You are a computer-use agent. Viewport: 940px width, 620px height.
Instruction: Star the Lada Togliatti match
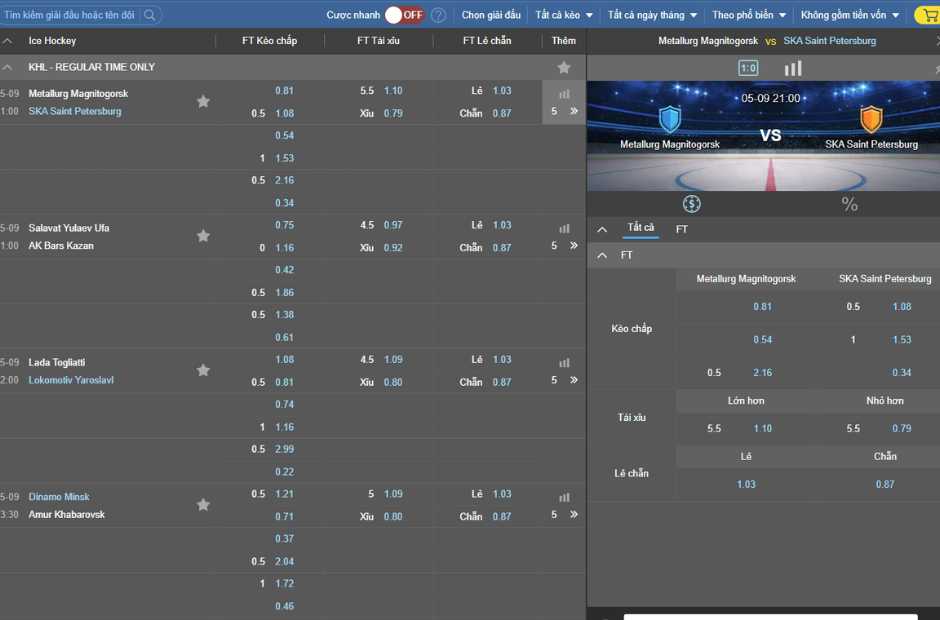click(203, 370)
